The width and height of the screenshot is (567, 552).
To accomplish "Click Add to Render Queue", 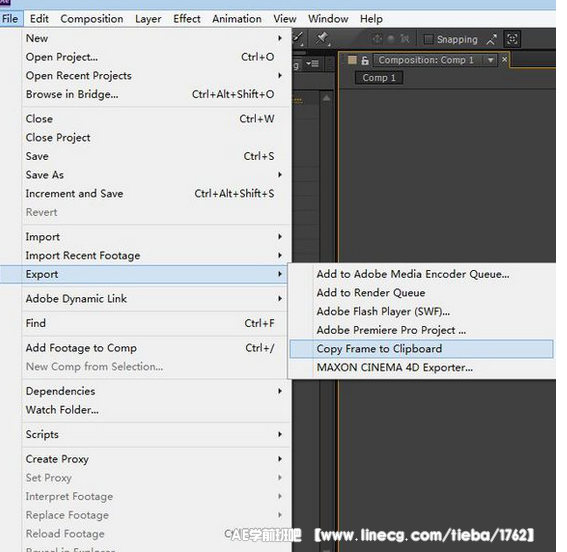I will (x=422, y=293).
